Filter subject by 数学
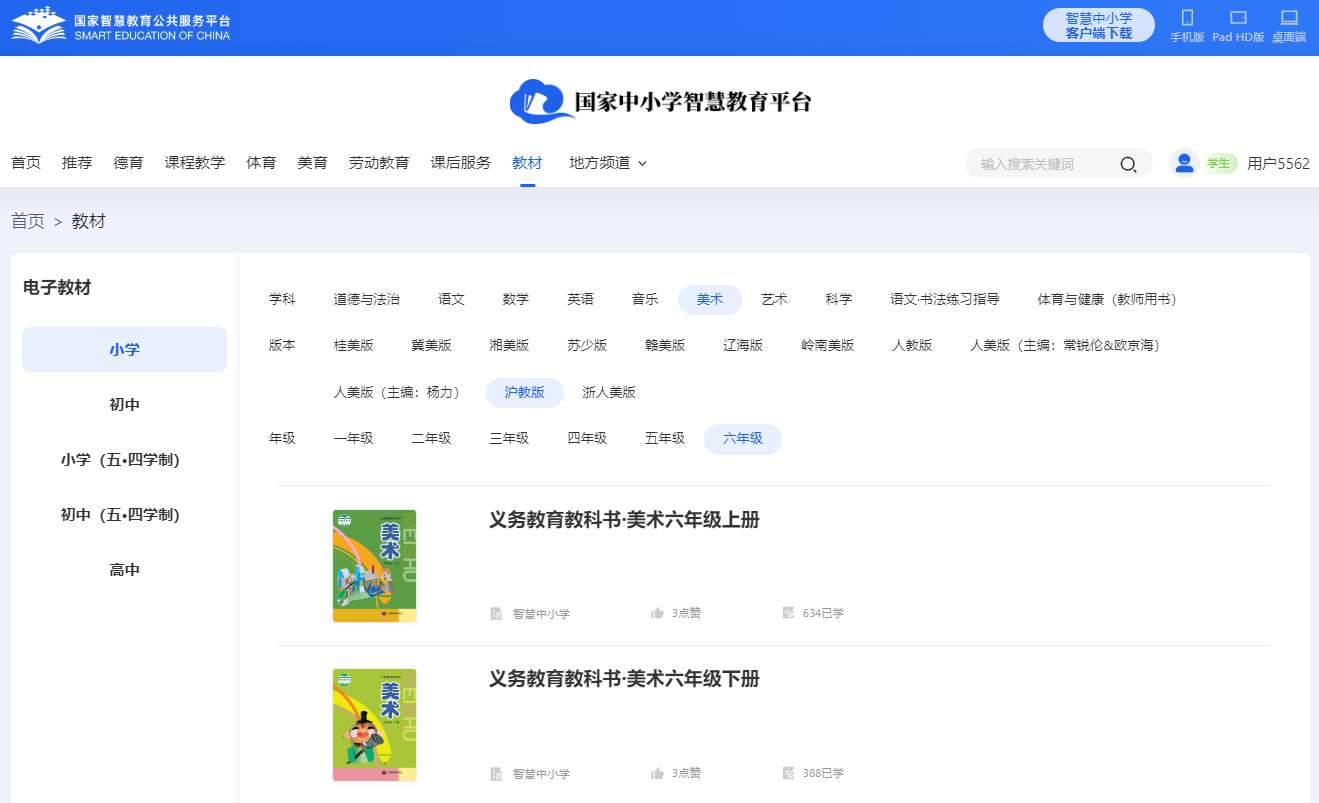Viewport: 1319px width, 803px height. click(x=516, y=299)
